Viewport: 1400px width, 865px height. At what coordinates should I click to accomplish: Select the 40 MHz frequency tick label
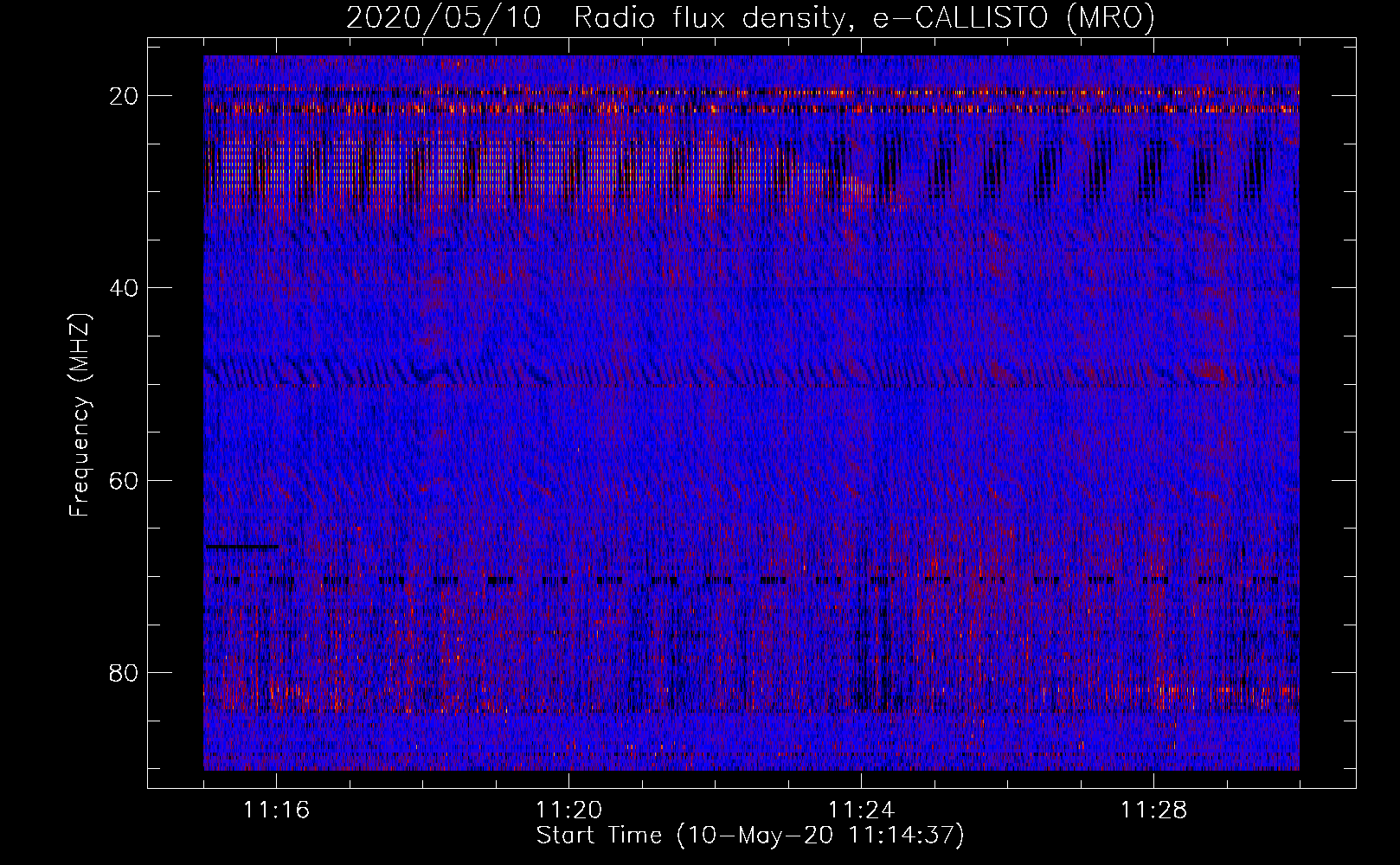[124, 287]
